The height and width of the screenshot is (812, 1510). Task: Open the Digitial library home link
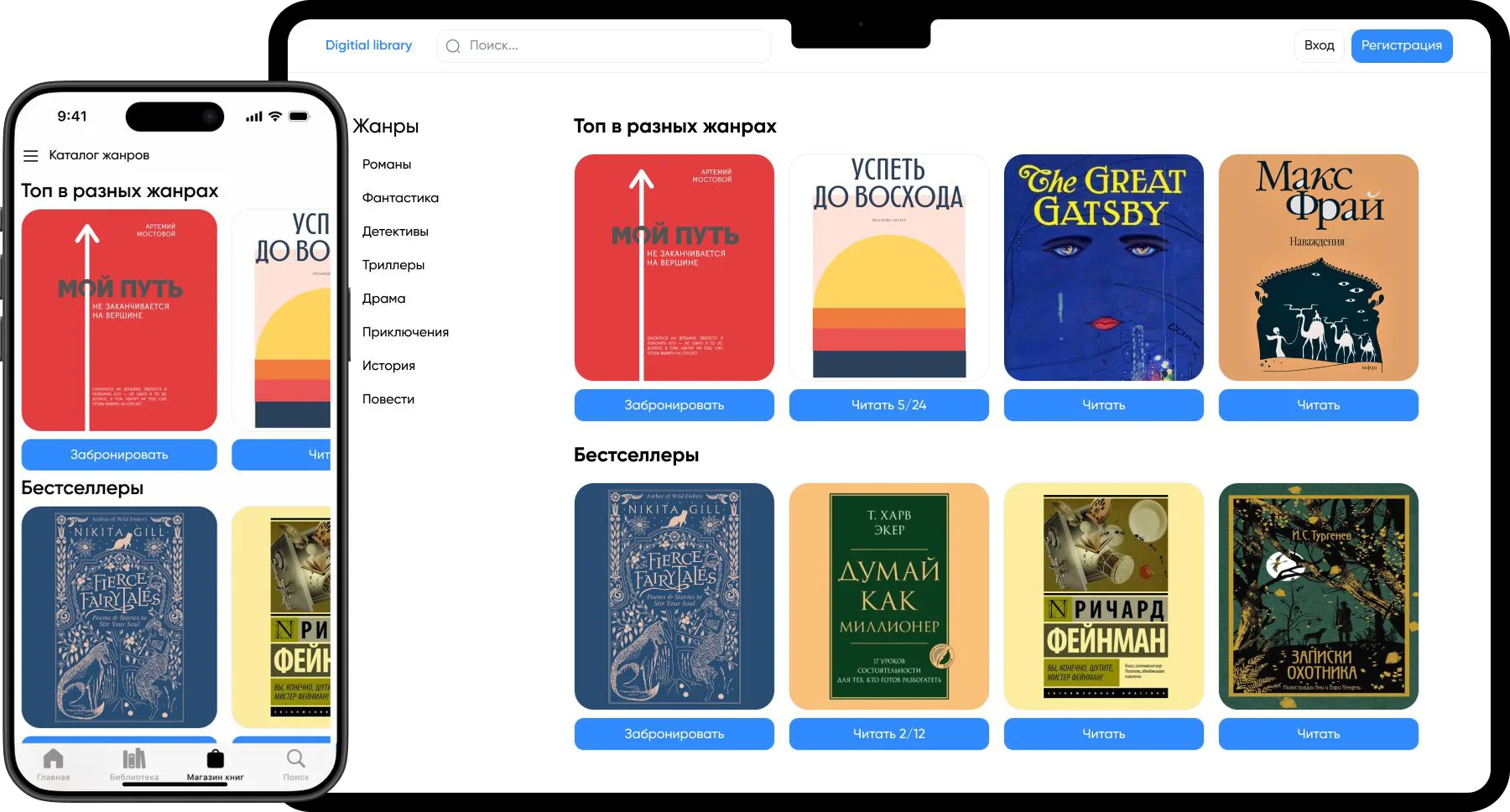(x=368, y=45)
